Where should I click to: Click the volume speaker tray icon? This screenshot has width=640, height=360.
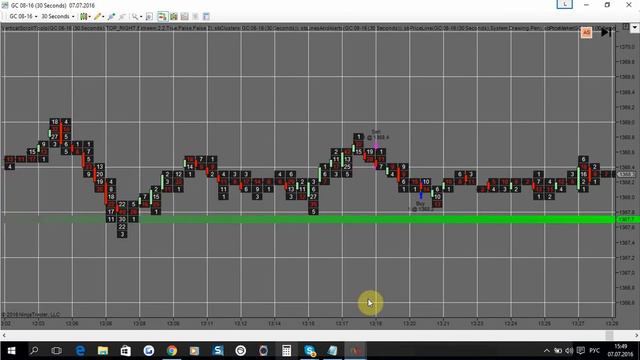[569, 351]
